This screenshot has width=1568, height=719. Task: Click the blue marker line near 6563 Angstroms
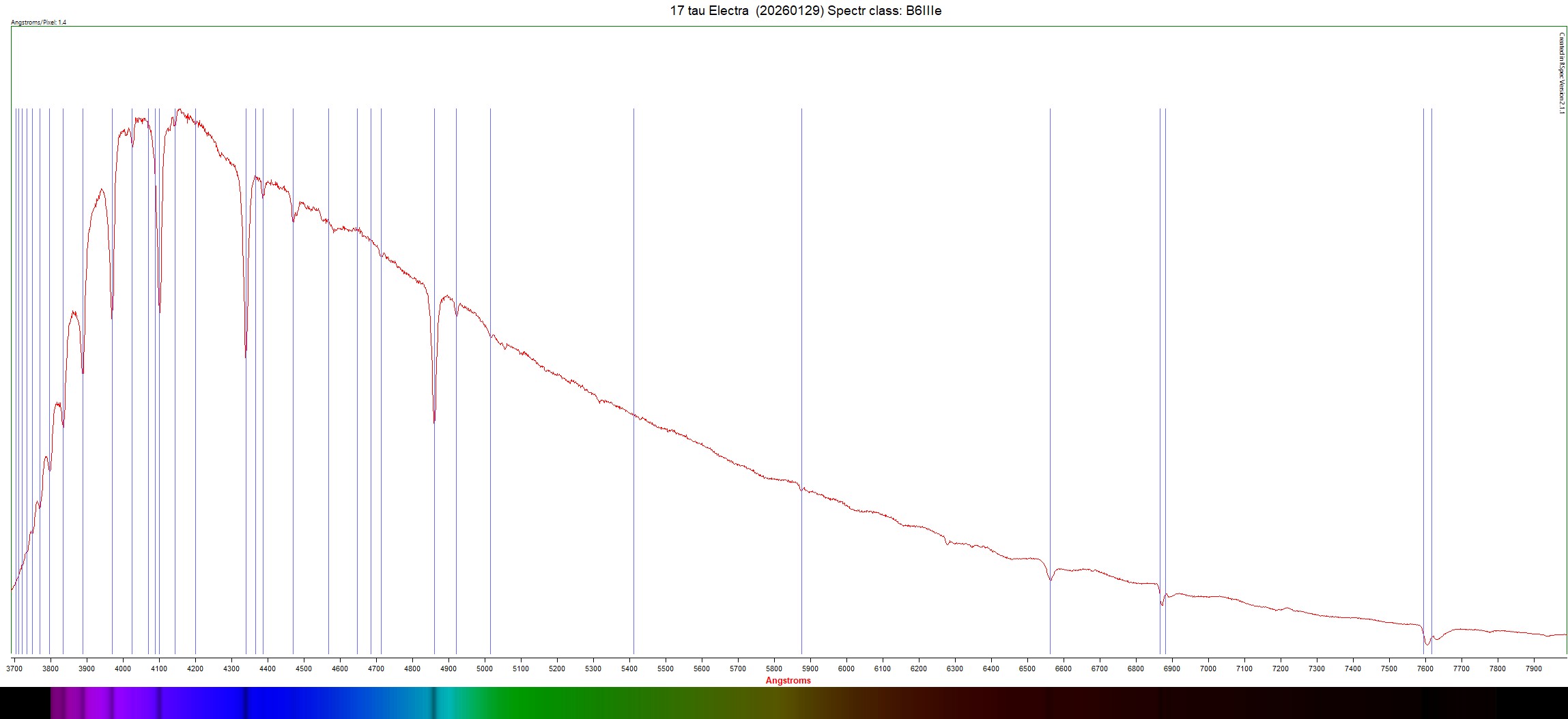tap(1050, 341)
